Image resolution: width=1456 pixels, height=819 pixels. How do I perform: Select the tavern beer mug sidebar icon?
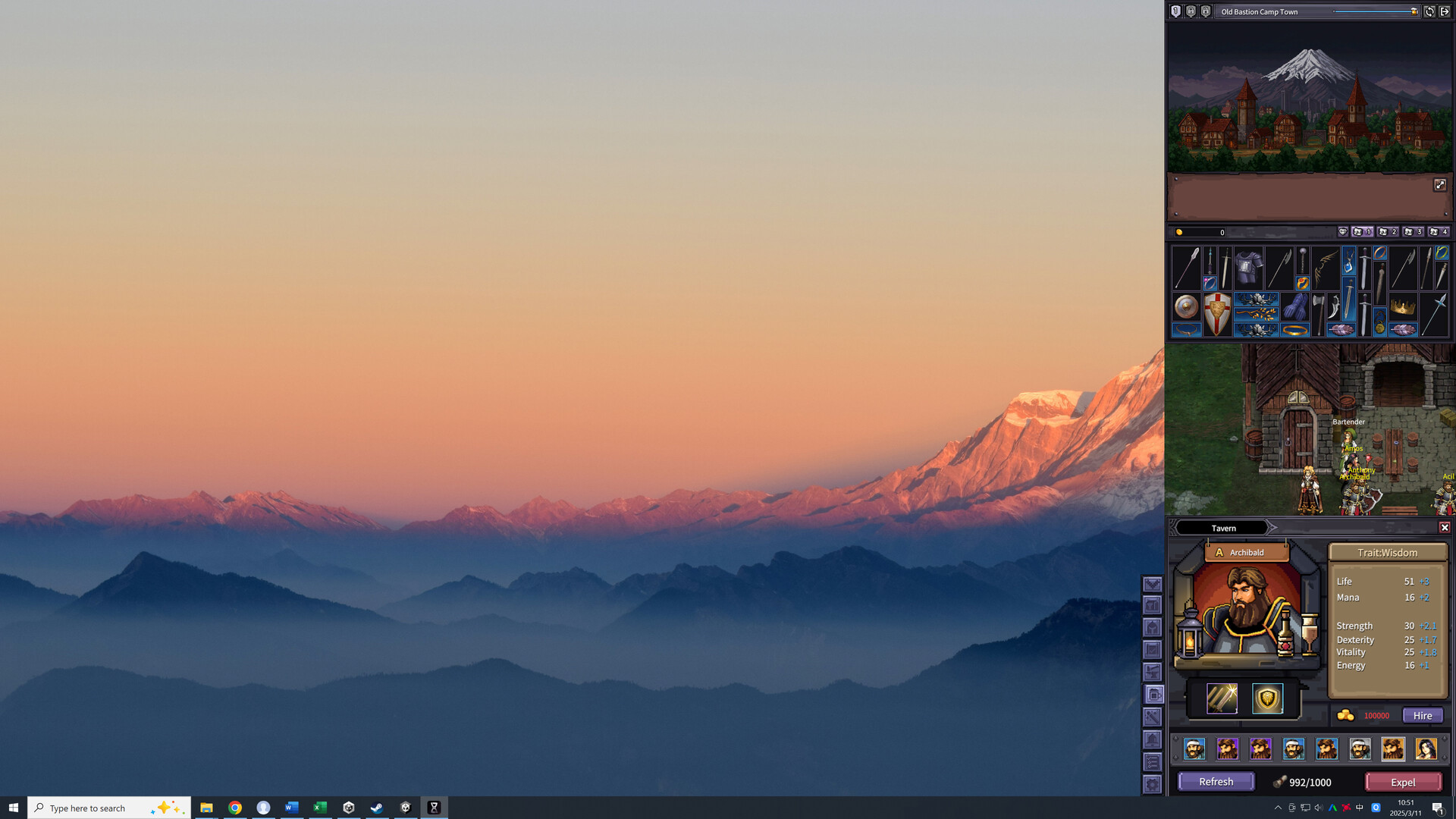(1153, 695)
